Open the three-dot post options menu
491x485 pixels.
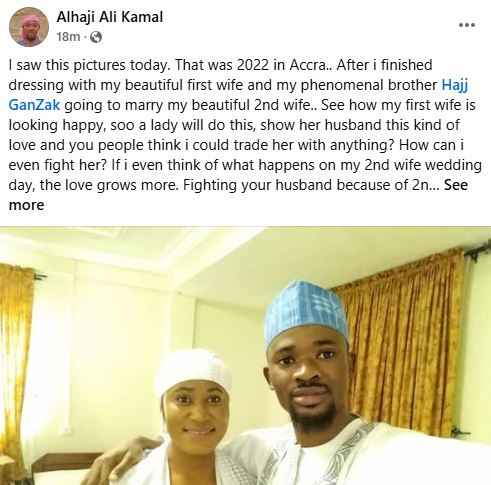point(467,25)
